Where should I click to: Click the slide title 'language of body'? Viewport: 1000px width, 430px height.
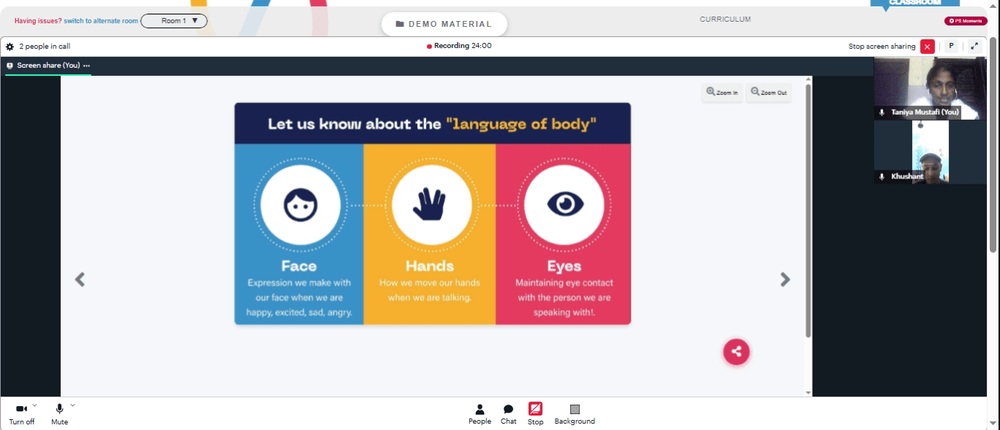(x=521, y=124)
